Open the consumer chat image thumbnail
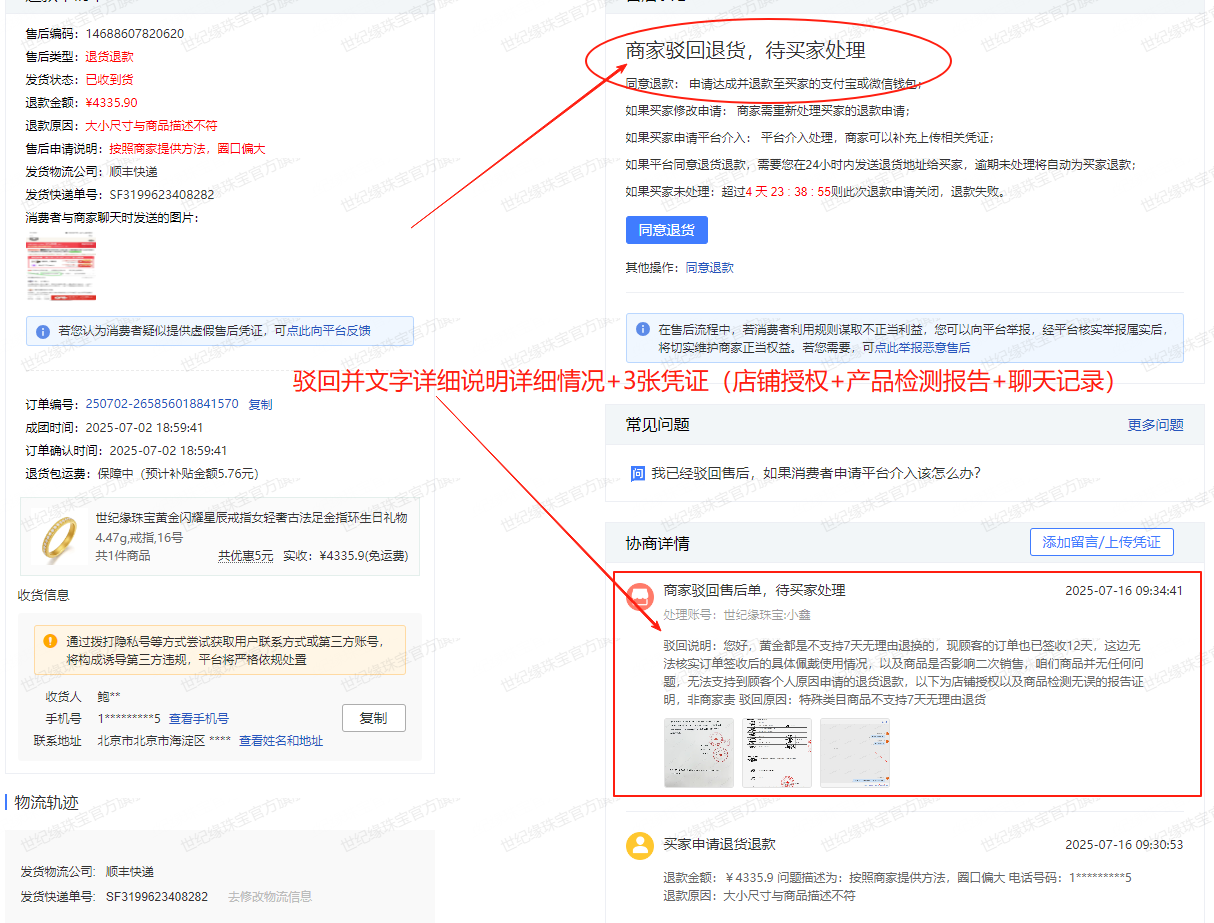 pos(61,265)
